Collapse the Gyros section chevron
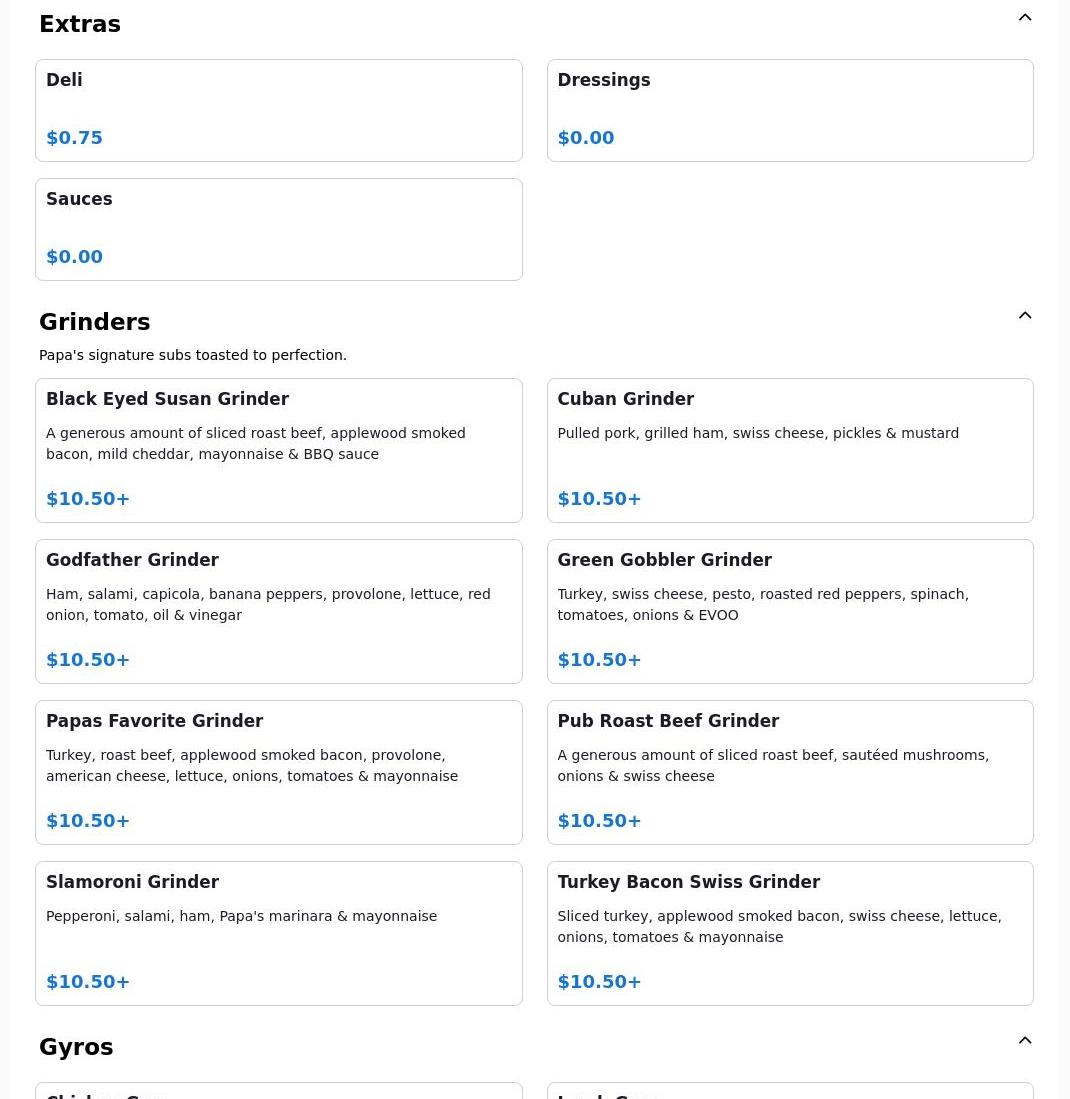The image size is (1070, 1099). (1025, 1041)
